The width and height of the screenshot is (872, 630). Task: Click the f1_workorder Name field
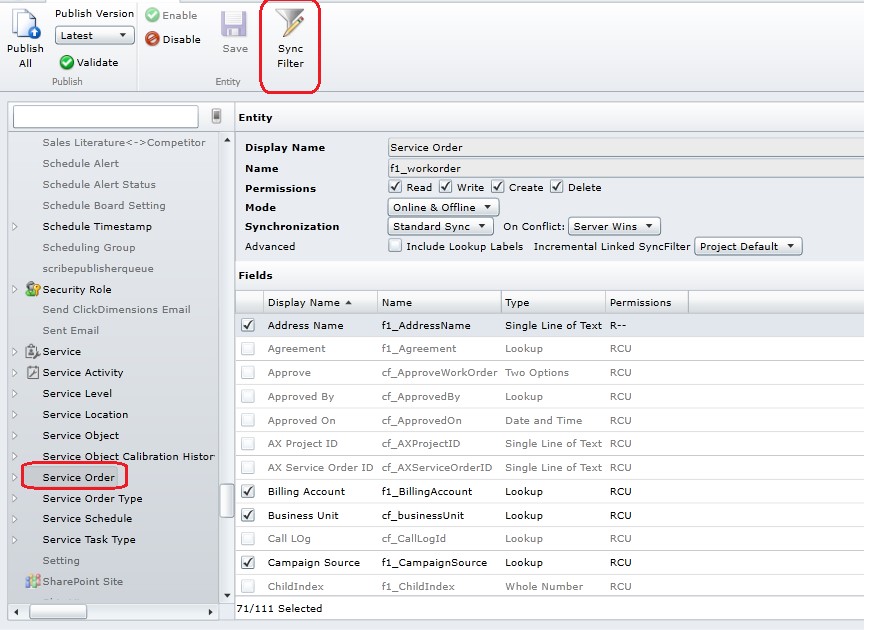pyautogui.click(x=626, y=168)
